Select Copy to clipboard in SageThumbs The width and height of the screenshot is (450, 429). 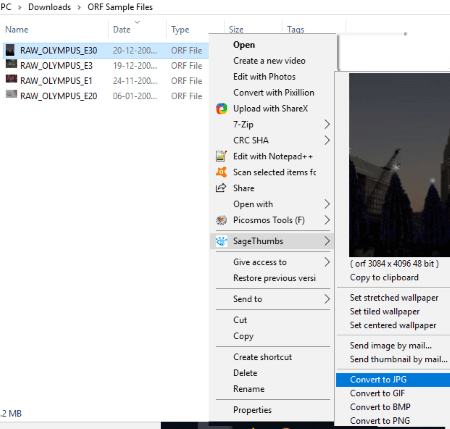pyautogui.click(x=384, y=277)
